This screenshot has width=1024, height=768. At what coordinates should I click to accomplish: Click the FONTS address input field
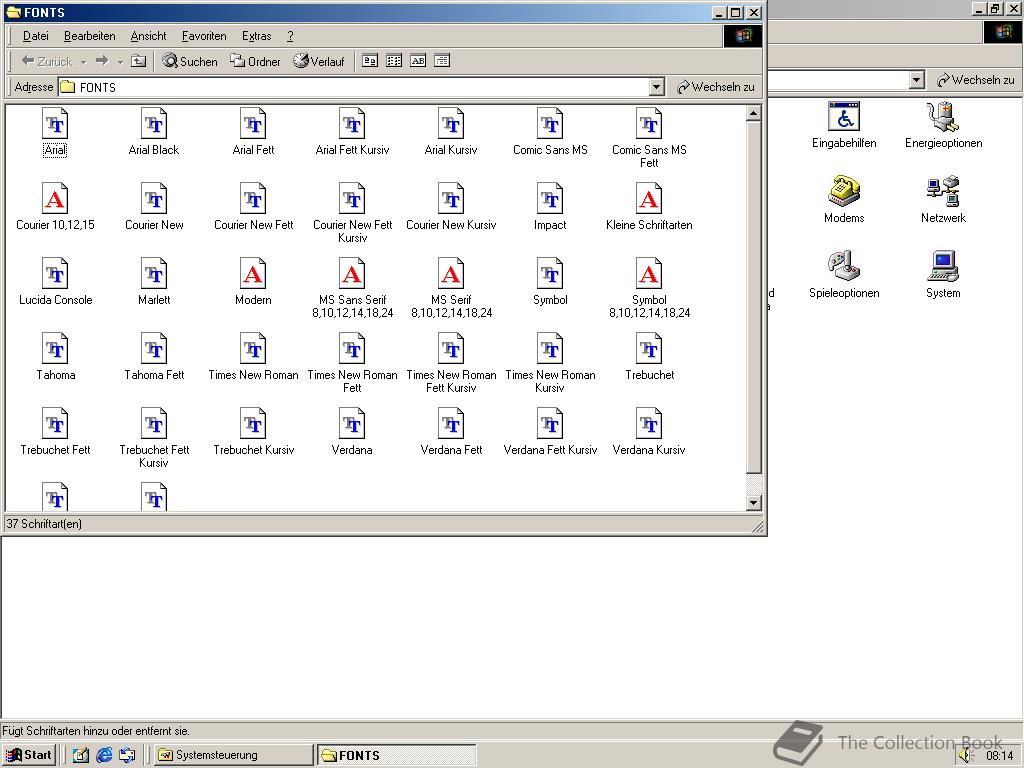click(x=355, y=87)
